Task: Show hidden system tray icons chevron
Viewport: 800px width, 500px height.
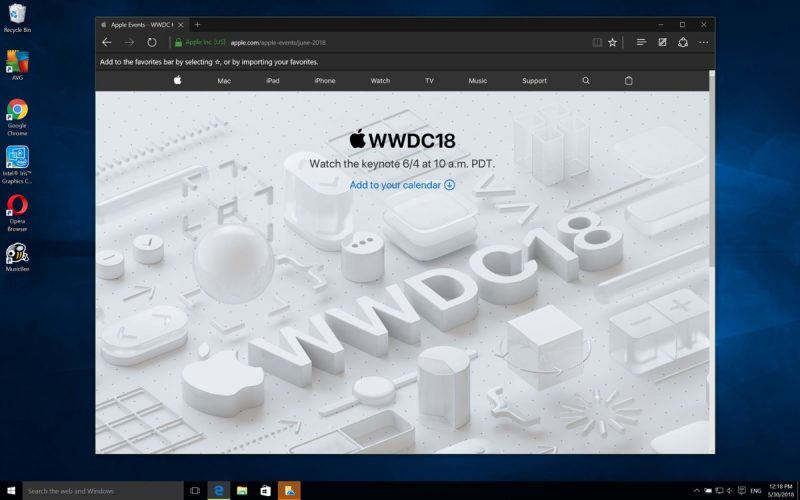Action: 697,491
